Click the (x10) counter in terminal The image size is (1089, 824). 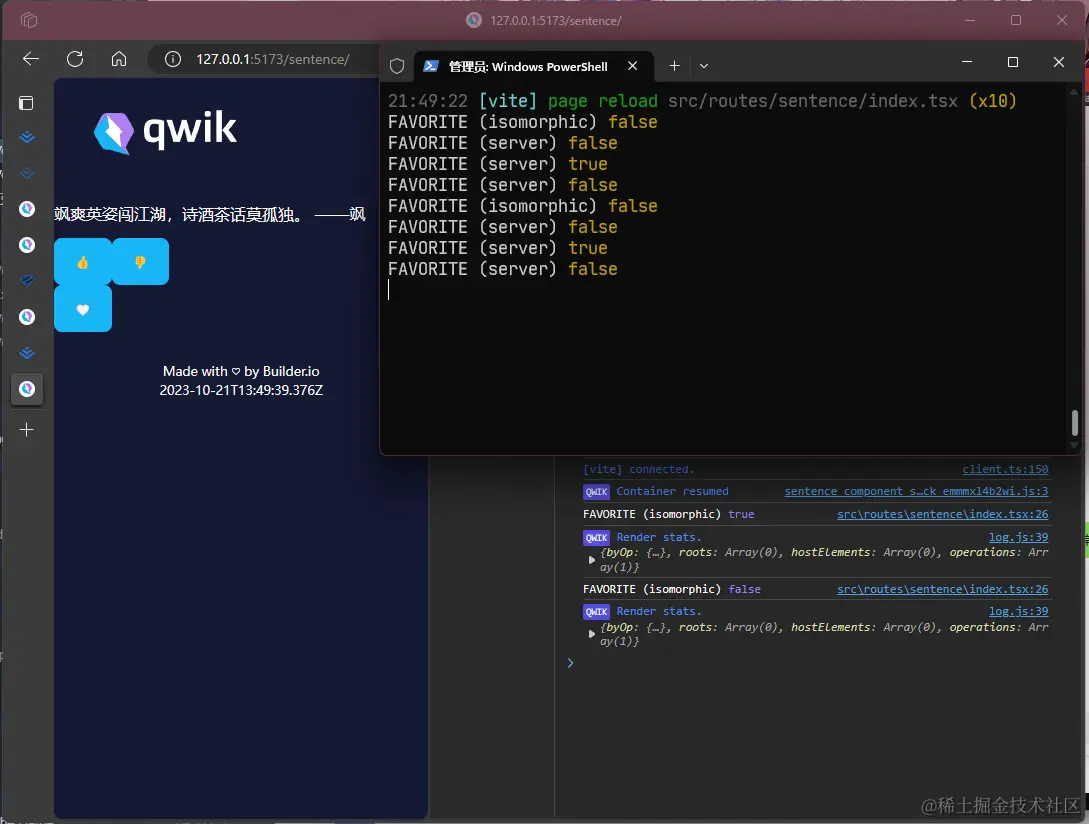[x=992, y=101]
